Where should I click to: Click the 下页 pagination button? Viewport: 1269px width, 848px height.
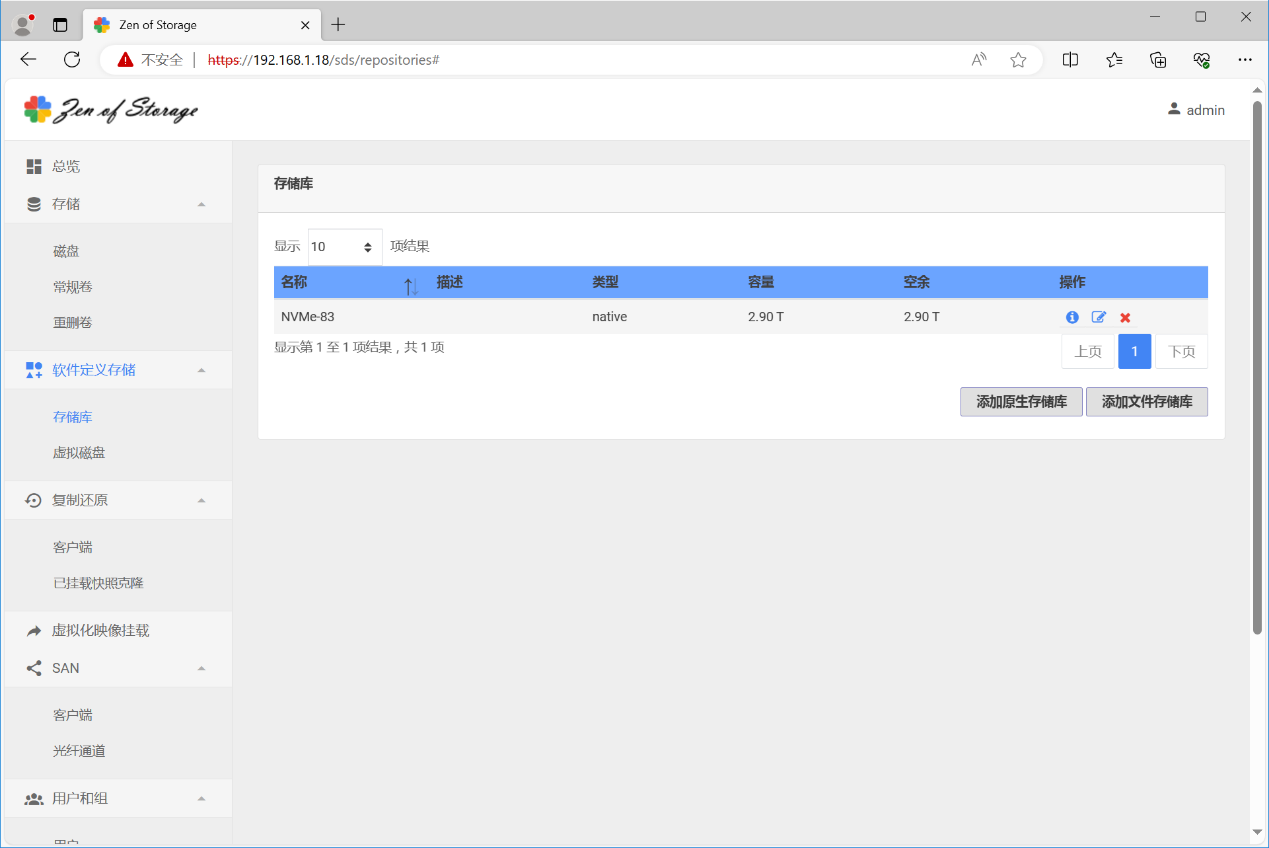tap(1181, 352)
